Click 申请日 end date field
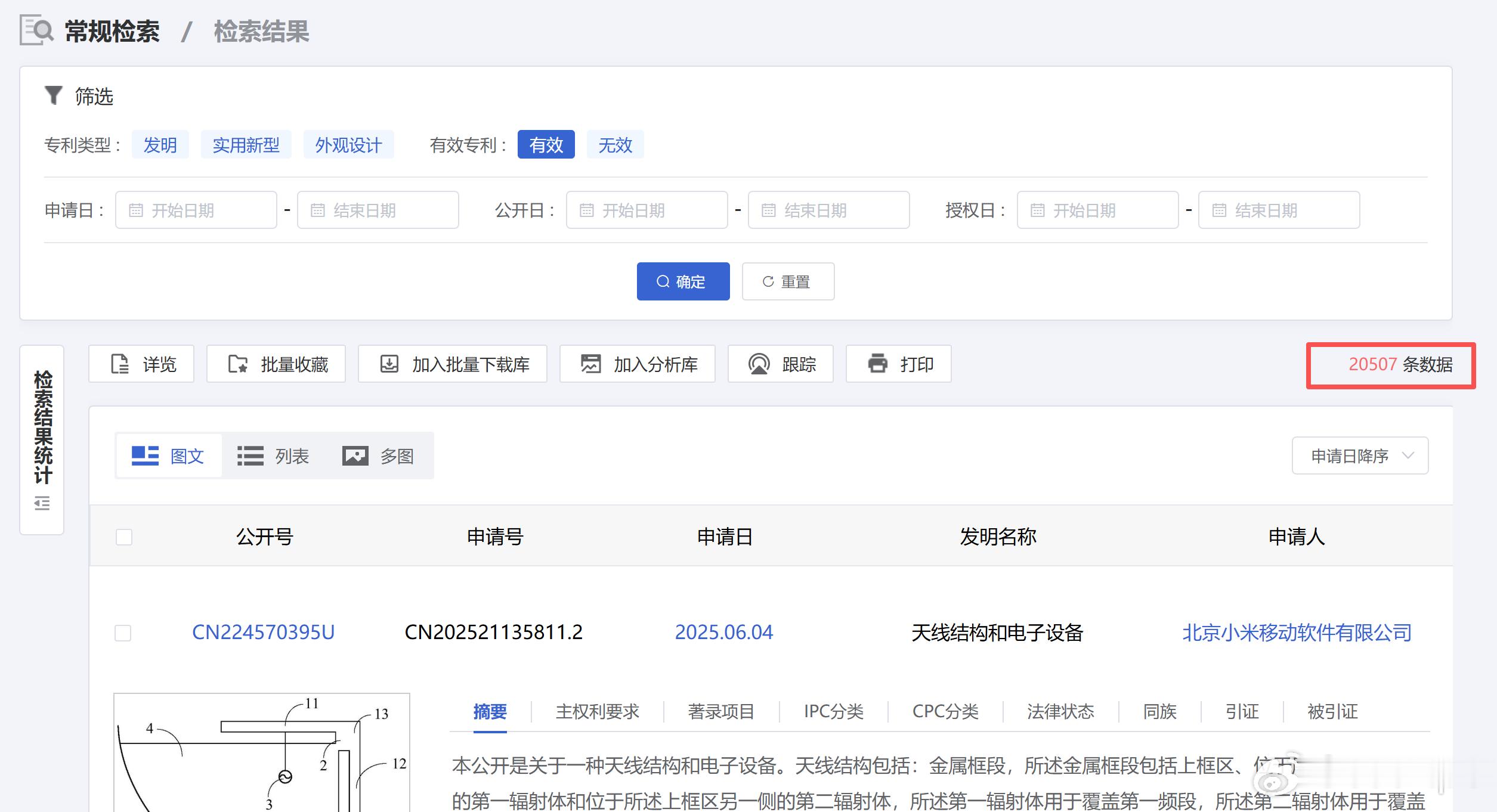The height and width of the screenshot is (812, 1497). point(378,210)
